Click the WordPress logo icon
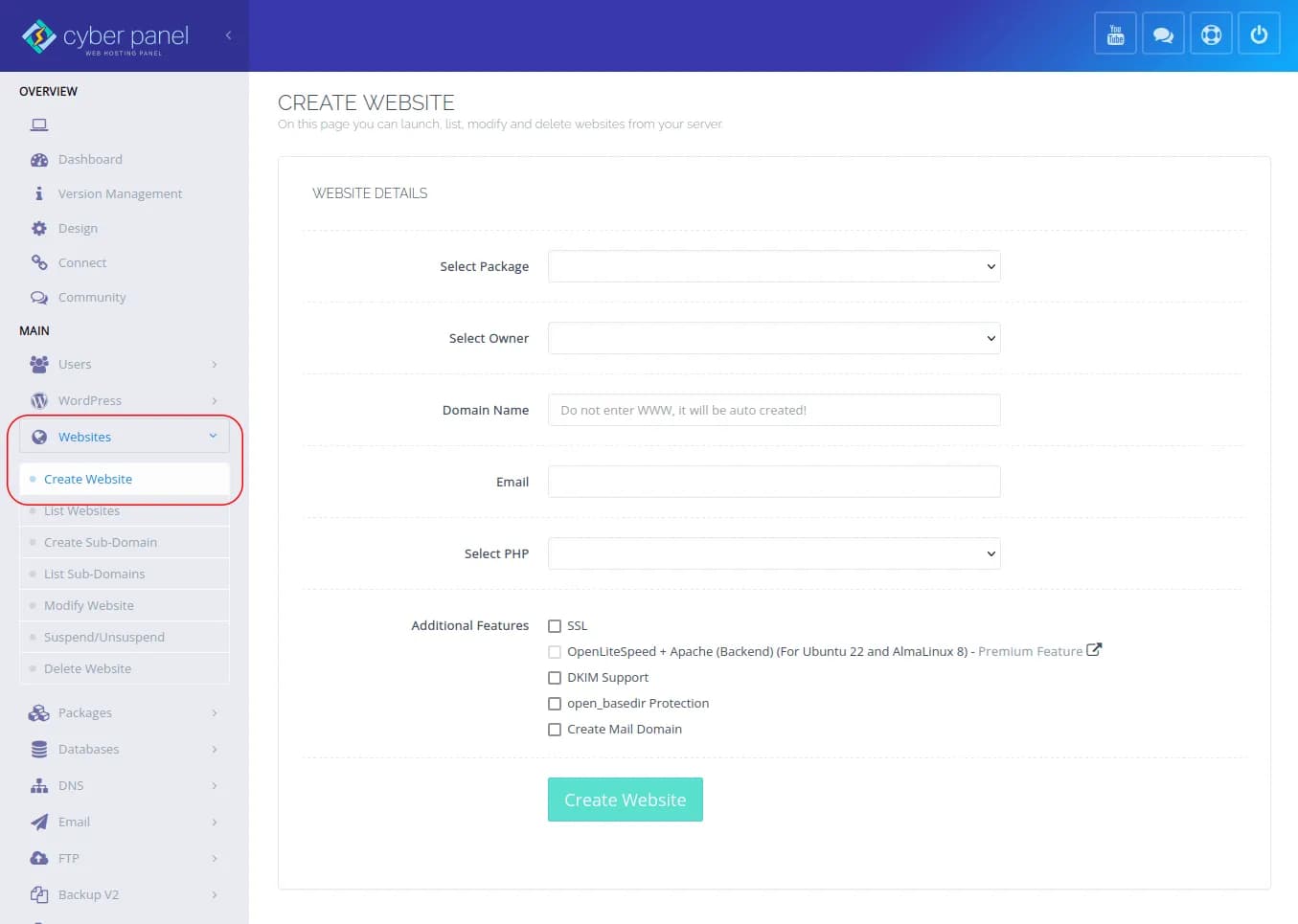 click(x=39, y=400)
